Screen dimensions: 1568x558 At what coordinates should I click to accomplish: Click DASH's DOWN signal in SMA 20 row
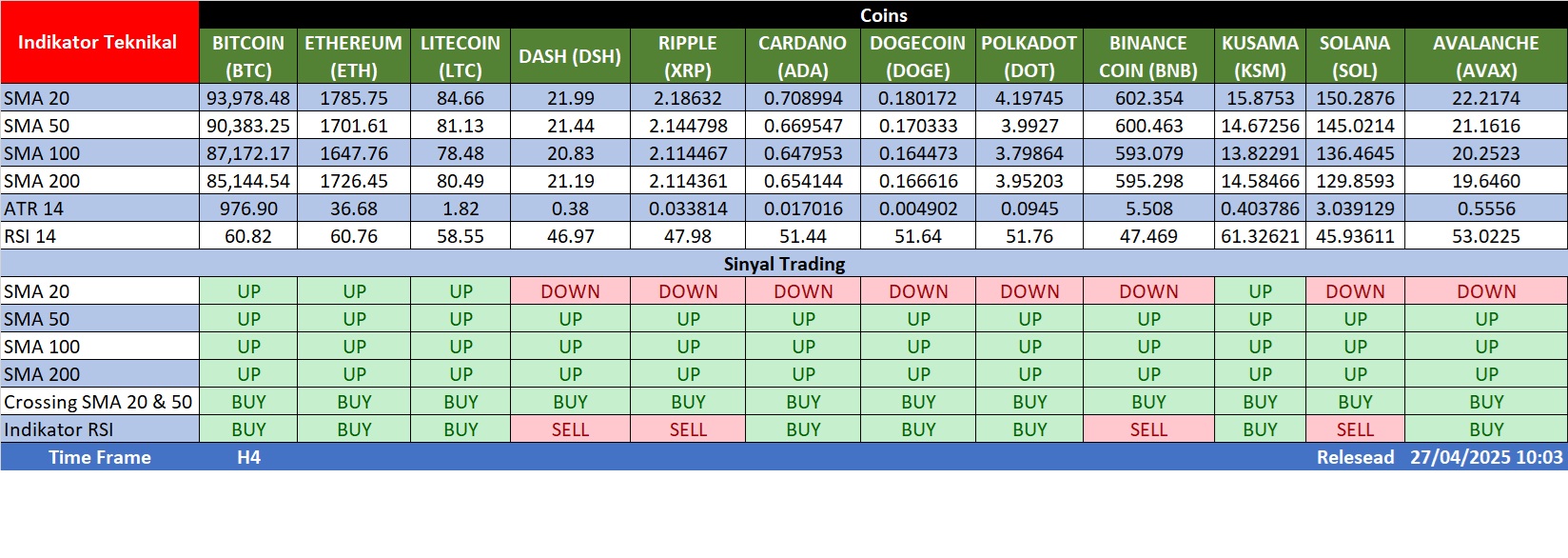click(570, 291)
